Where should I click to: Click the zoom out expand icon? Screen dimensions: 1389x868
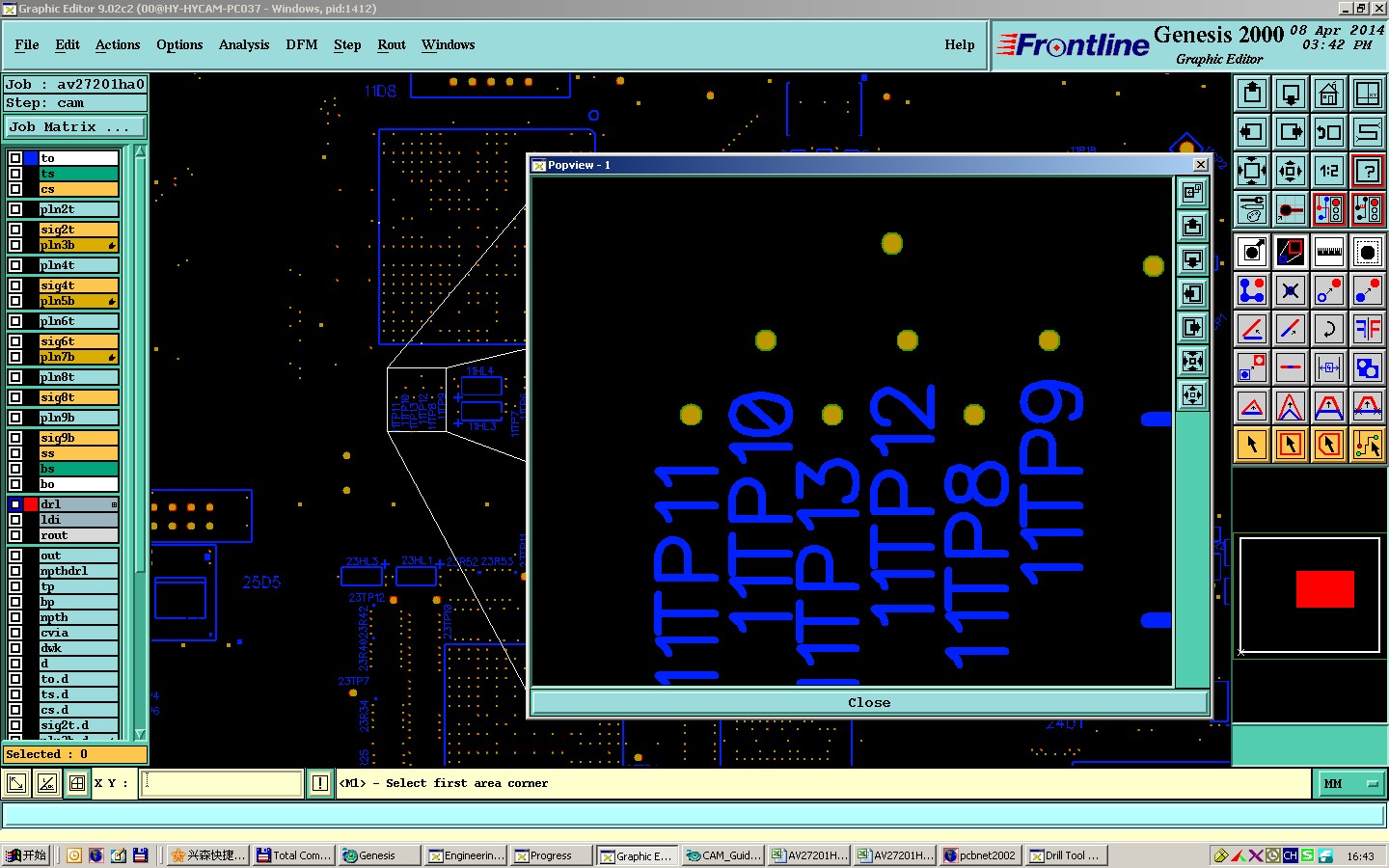(1252, 171)
